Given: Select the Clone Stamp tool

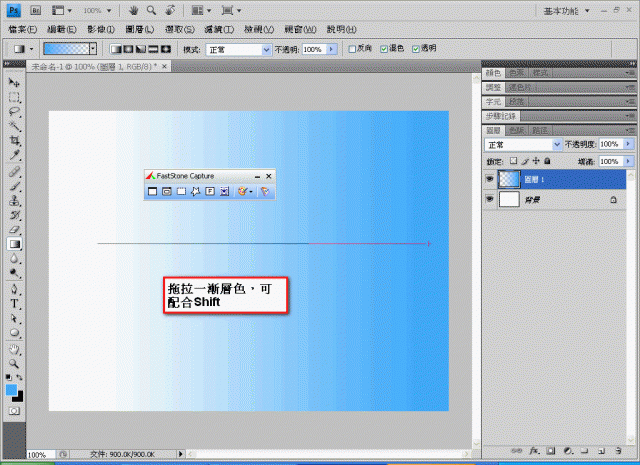Looking at the screenshot, I should (14, 200).
